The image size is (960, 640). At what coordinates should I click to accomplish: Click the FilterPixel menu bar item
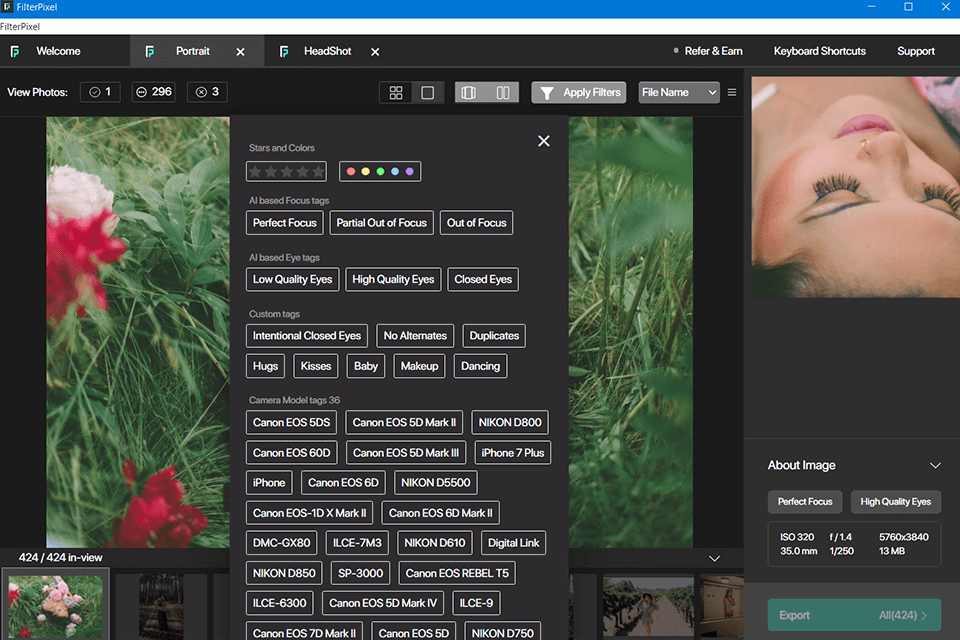click(x=20, y=26)
